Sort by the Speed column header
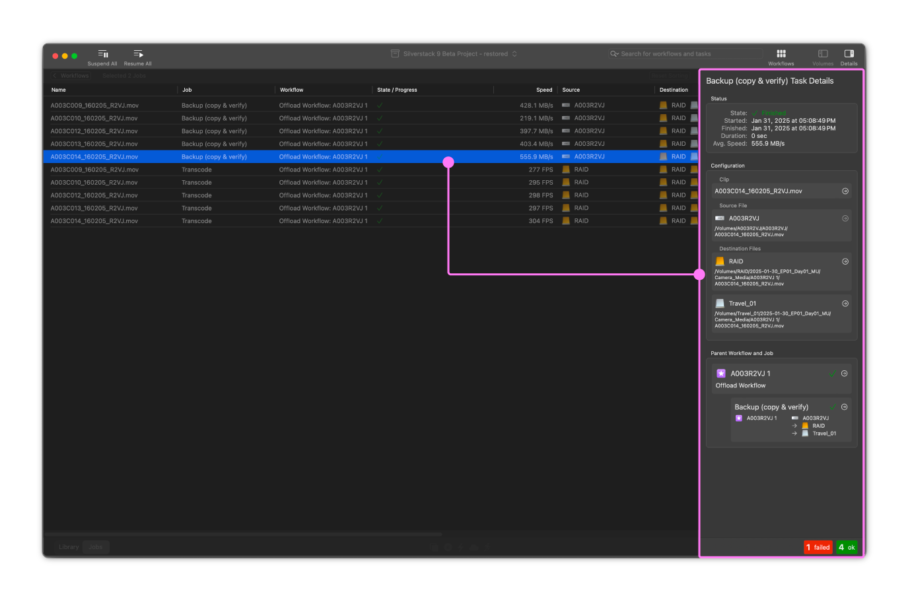Viewport: 908px width, 594px height. tap(543, 90)
